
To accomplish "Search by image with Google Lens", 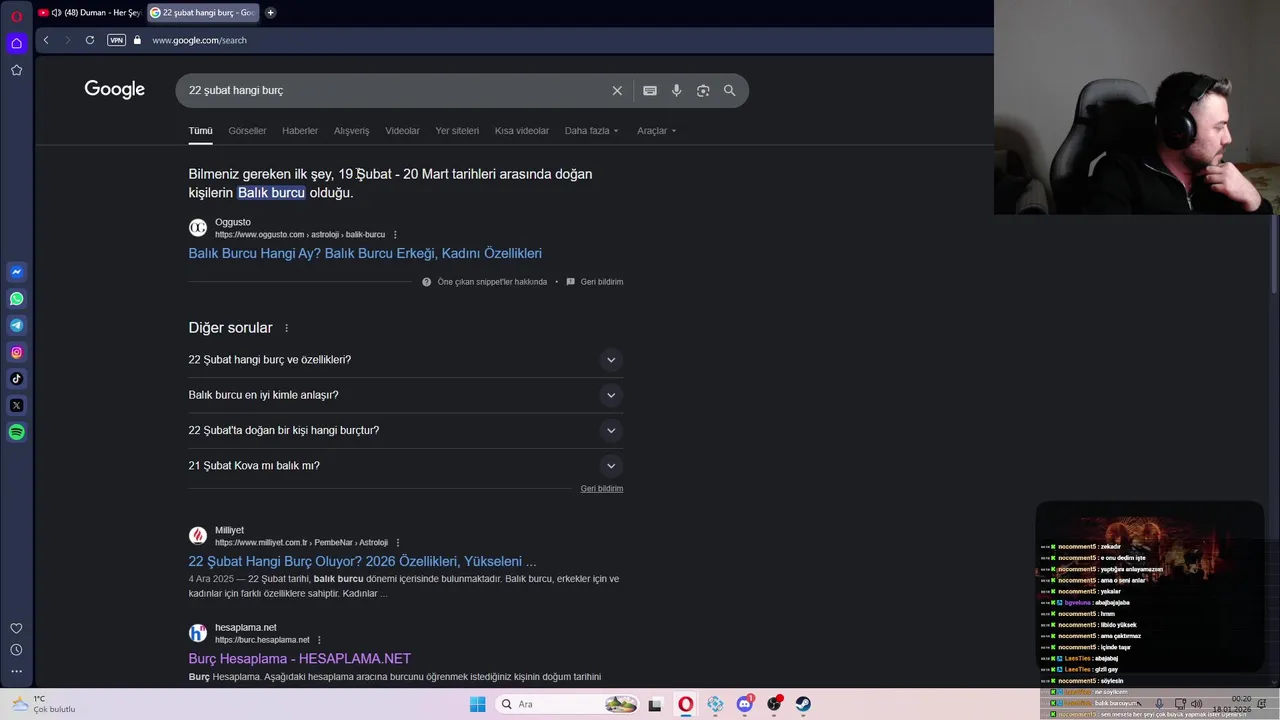I will 703,90.
